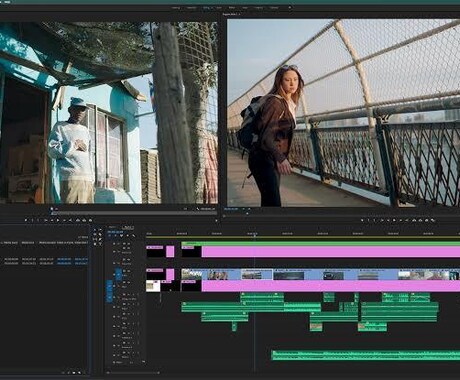Toggle Linked Selection in the timeline header
Viewport: 460px width, 380px height.
[121, 236]
